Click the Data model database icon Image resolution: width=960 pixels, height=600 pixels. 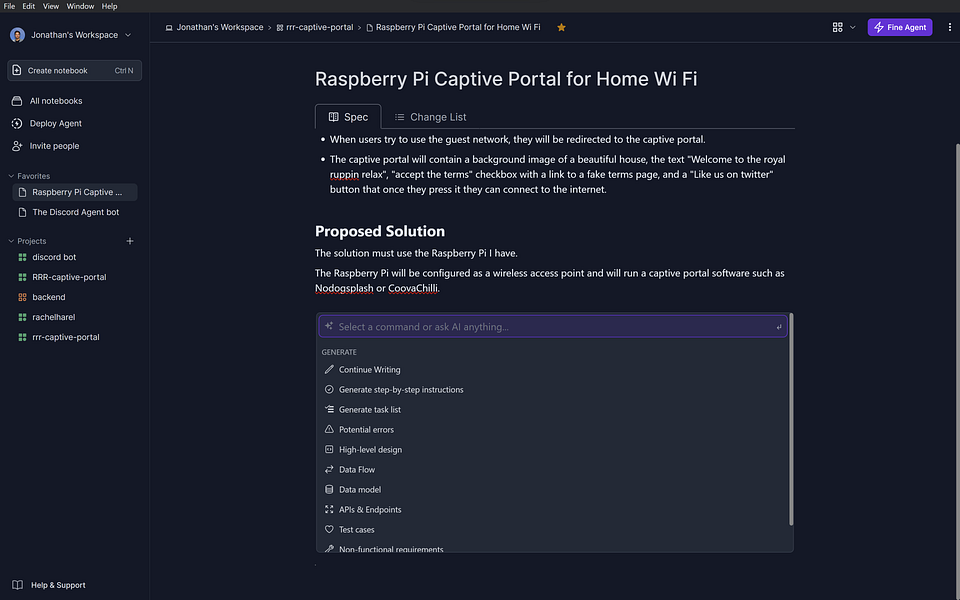coord(329,490)
